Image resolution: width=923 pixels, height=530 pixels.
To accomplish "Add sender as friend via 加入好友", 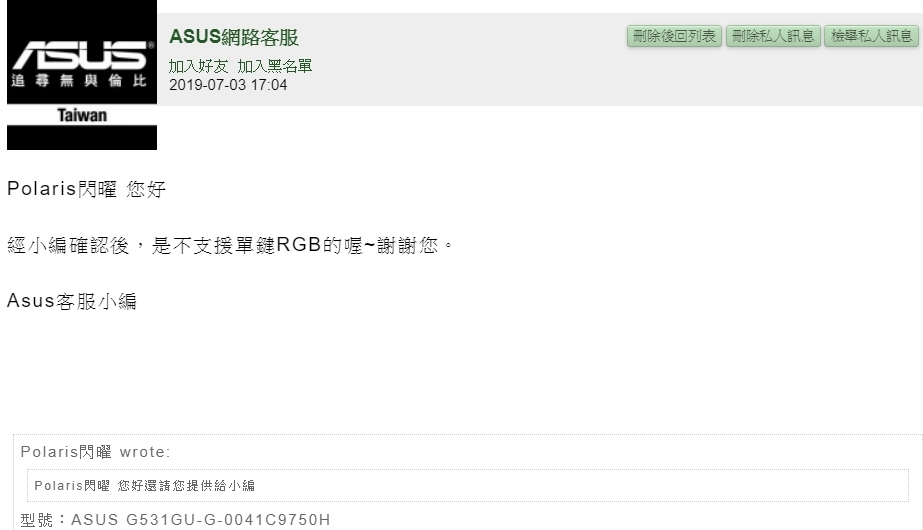I will coord(198,66).
